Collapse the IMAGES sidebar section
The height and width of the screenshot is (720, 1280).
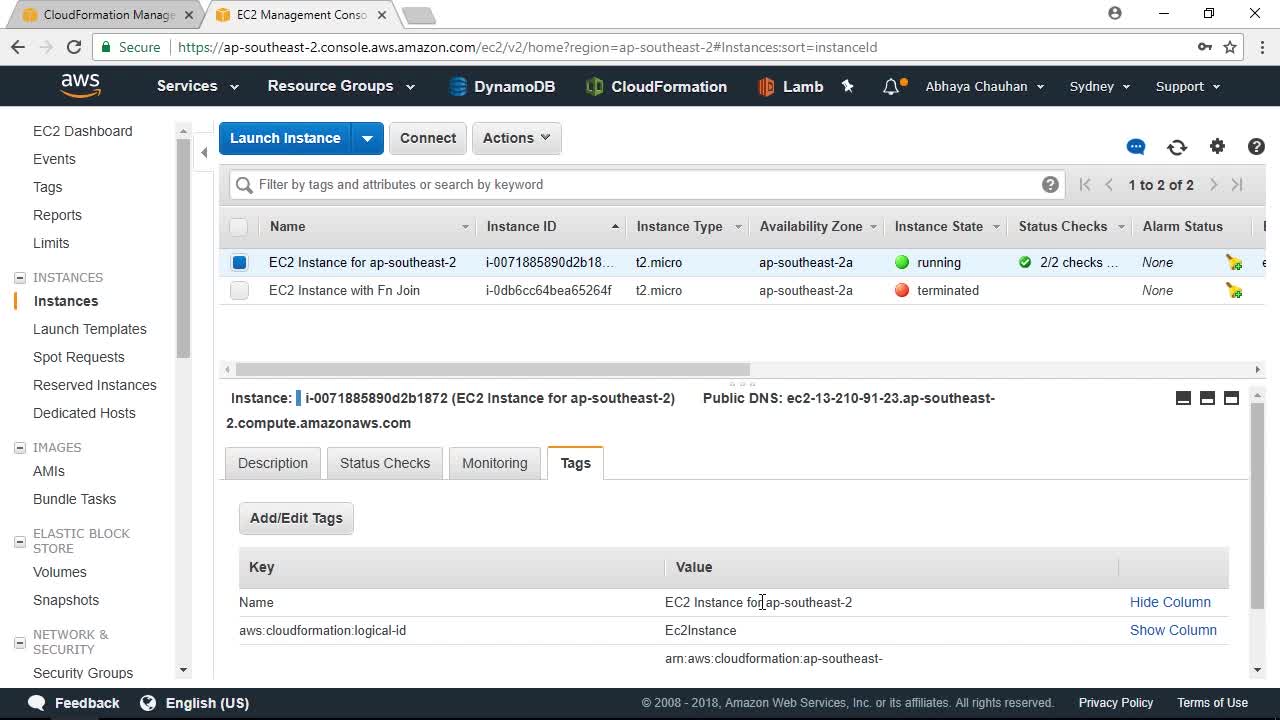click(20, 448)
